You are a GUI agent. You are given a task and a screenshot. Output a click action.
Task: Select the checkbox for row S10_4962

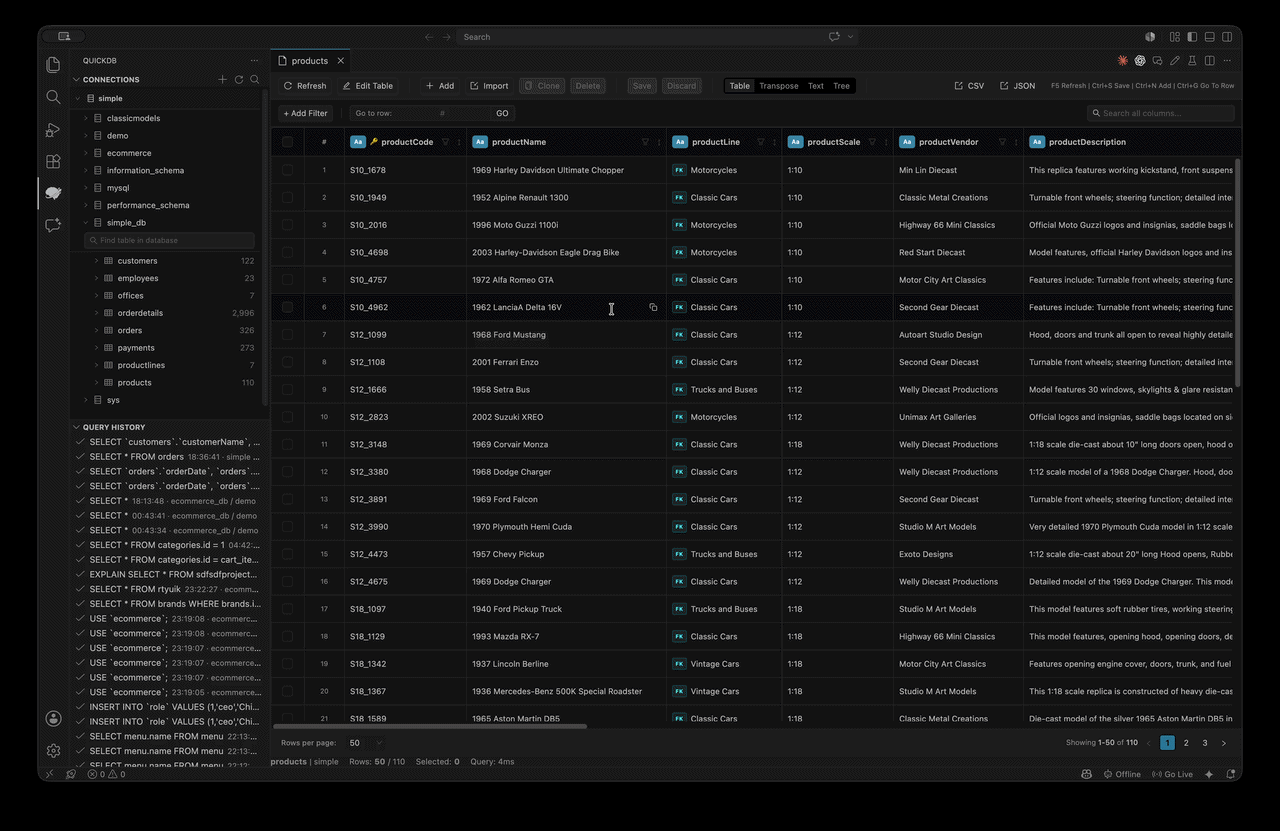point(288,307)
